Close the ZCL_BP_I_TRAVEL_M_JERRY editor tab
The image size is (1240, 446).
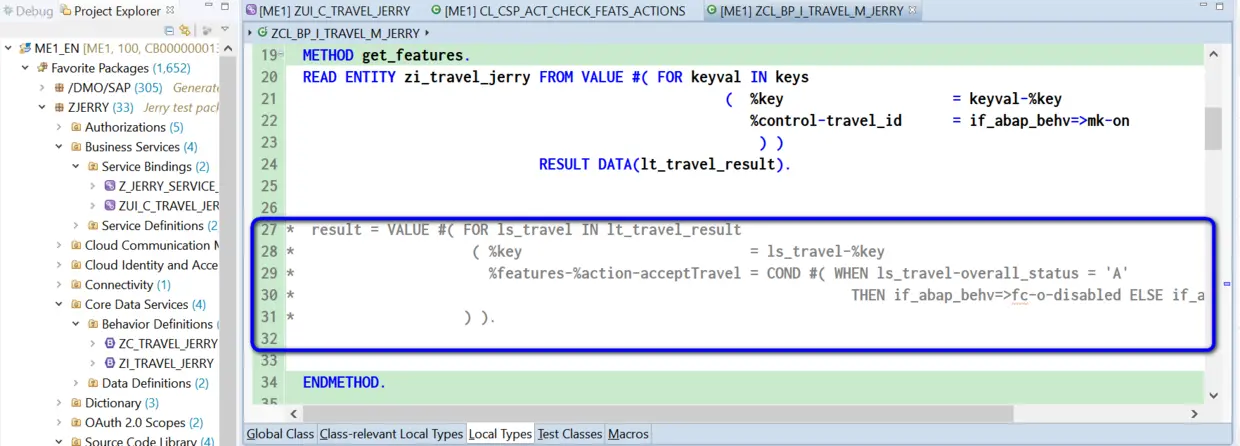pos(912,11)
